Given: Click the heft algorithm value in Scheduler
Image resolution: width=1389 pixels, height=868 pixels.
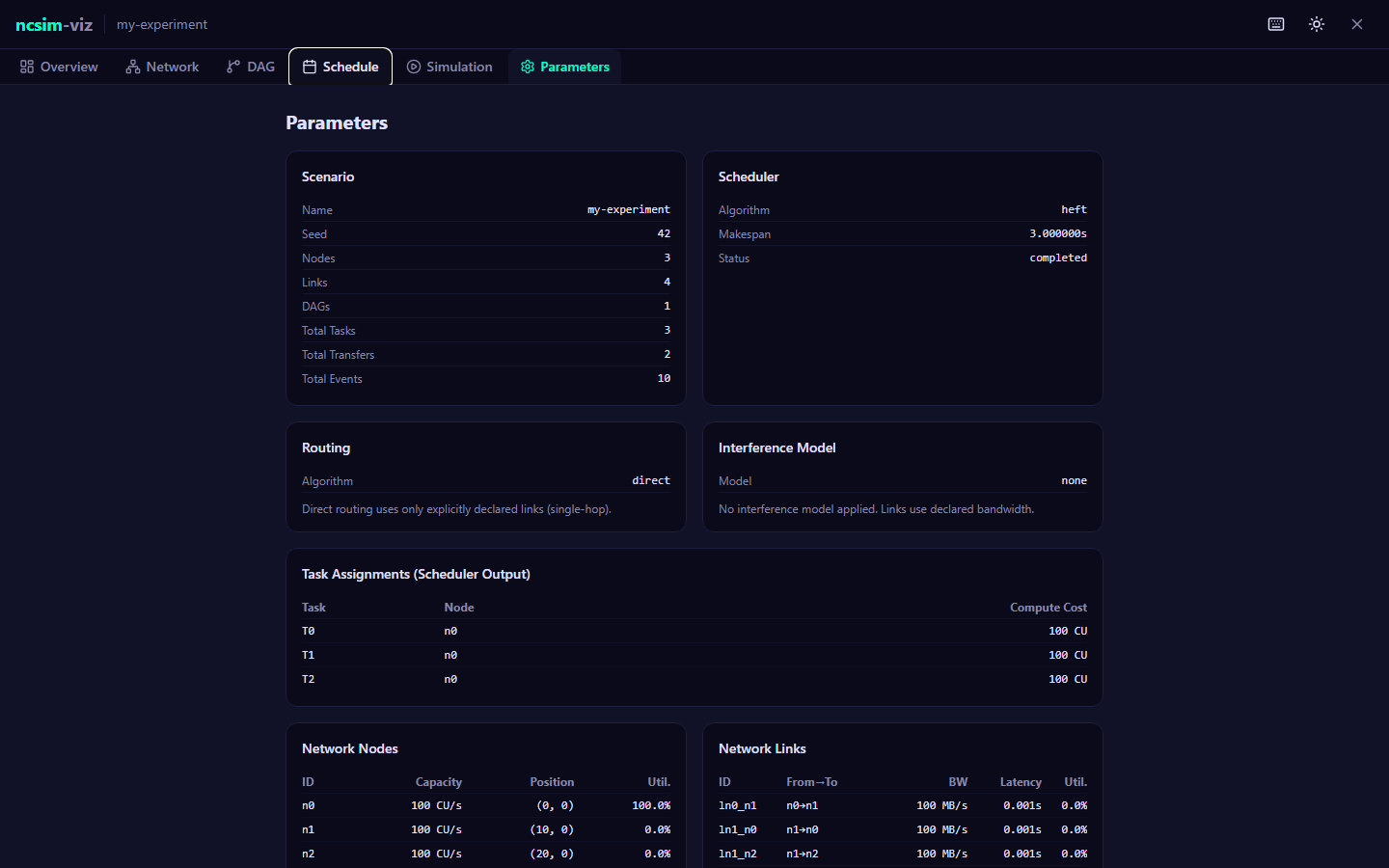Looking at the screenshot, I should pyautogui.click(x=1074, y=209).
